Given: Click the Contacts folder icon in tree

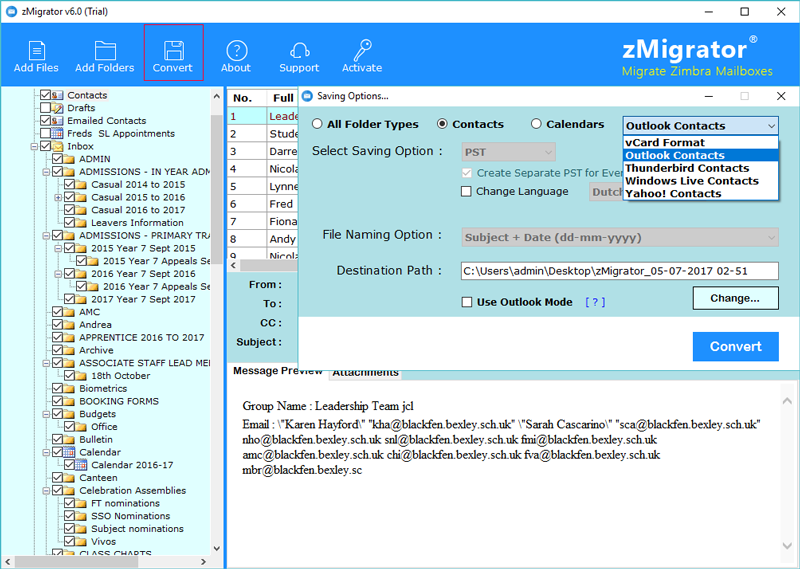Looking at the screenshot, I should click(58, 95).
